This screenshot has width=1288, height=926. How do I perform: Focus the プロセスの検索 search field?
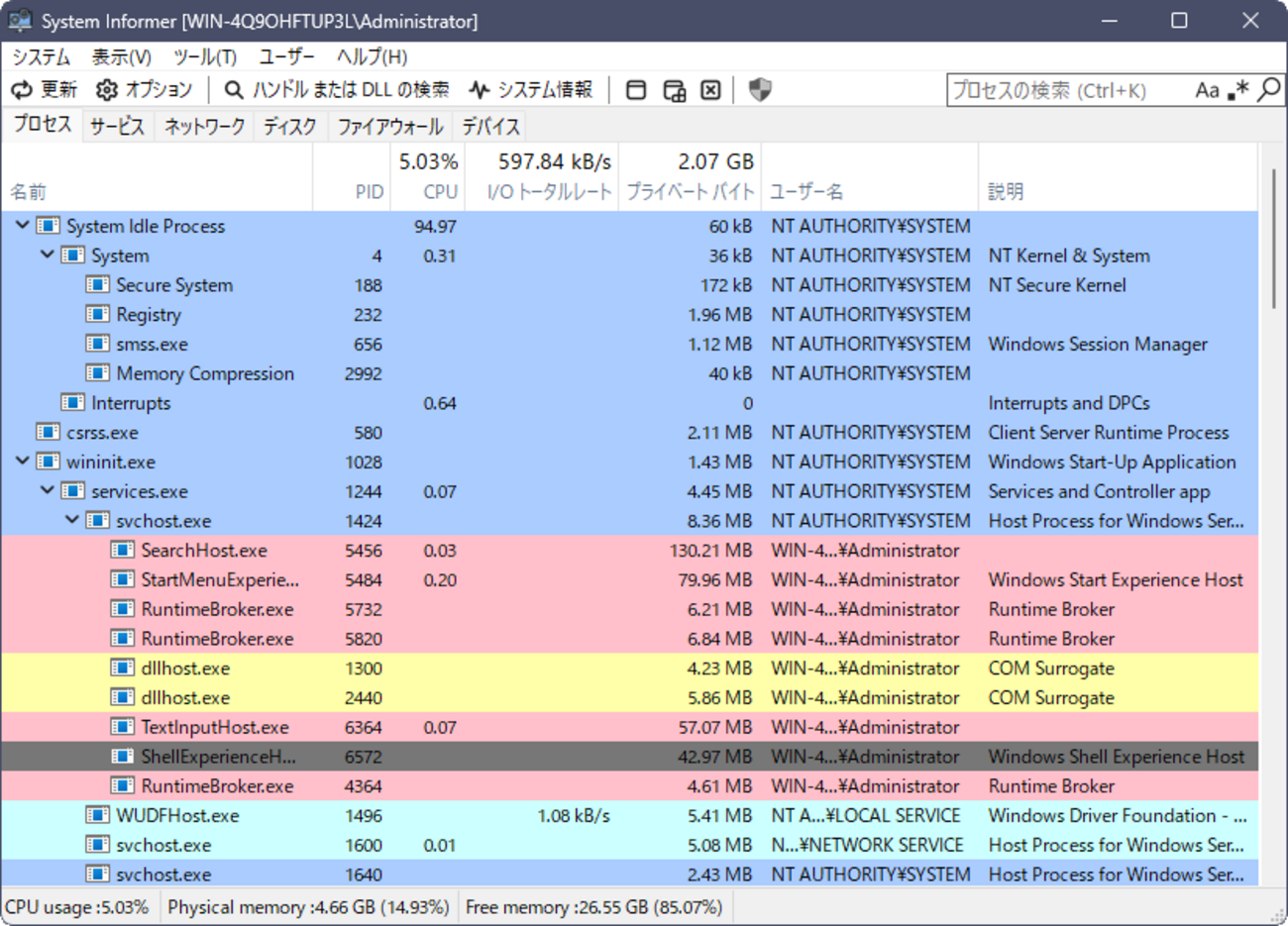(1070, 90)
